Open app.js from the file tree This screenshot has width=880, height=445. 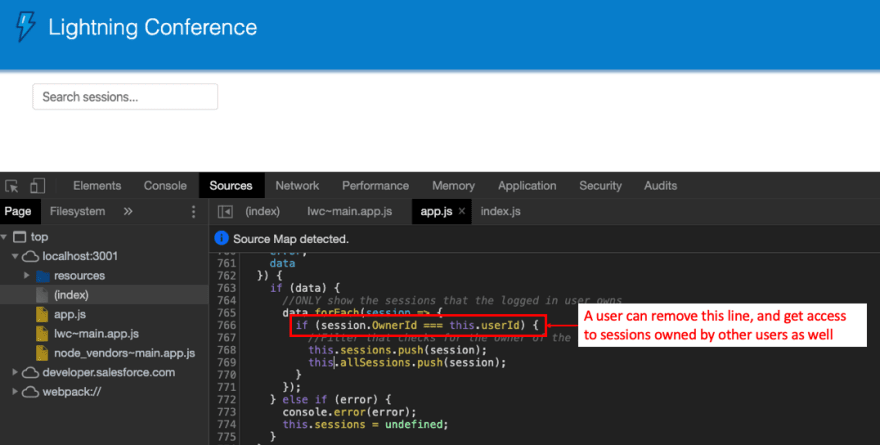[70, 314]
